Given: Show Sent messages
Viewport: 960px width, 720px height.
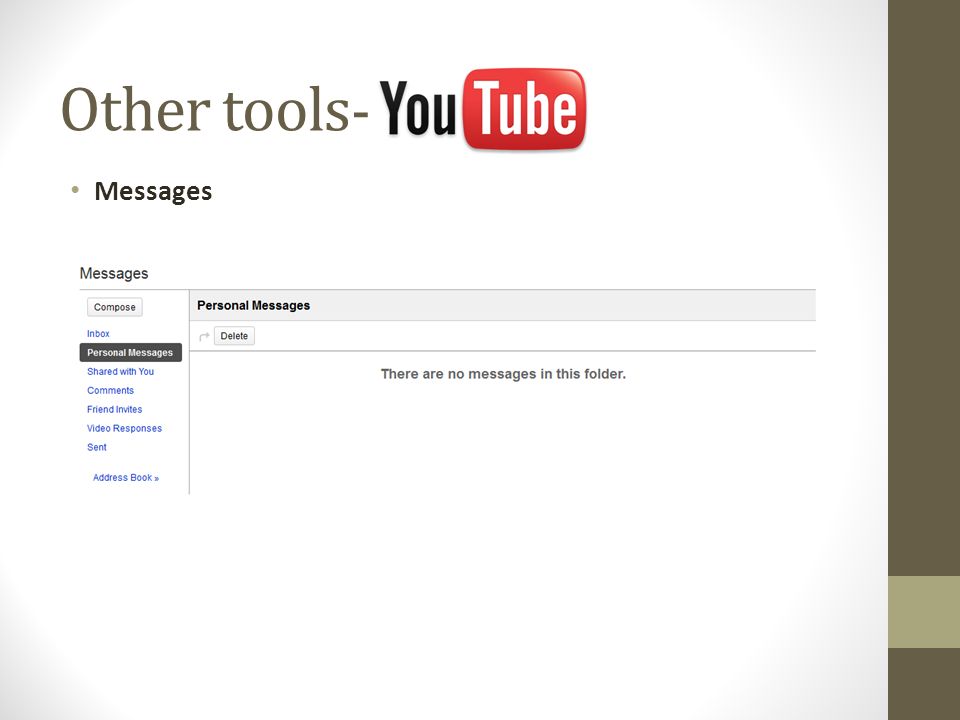Looking at the screenshot, I should 97,448.
